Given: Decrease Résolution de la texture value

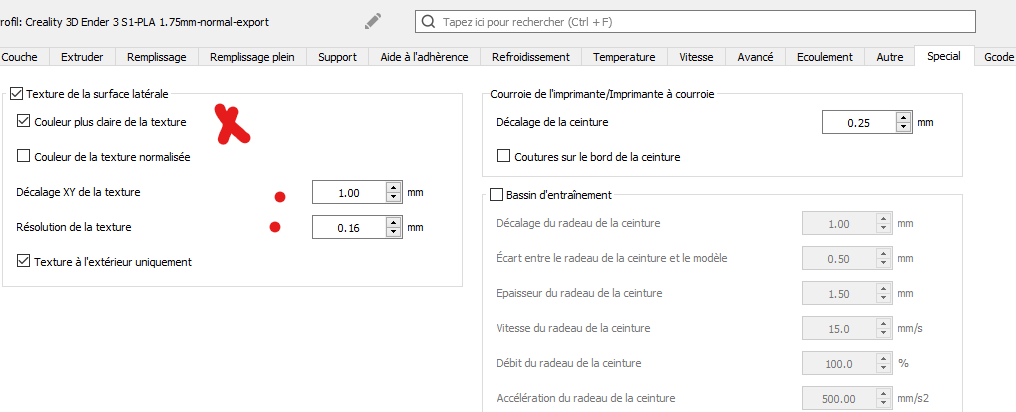Looking at the screenshot, I should click(393, 233).
